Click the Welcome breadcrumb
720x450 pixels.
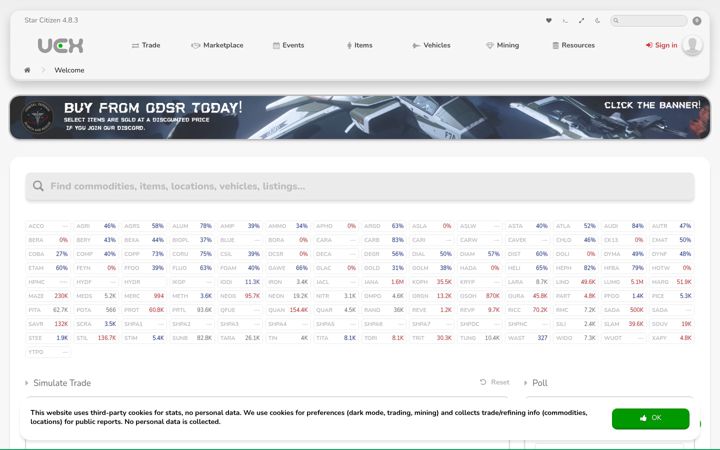tap(69, 70)
